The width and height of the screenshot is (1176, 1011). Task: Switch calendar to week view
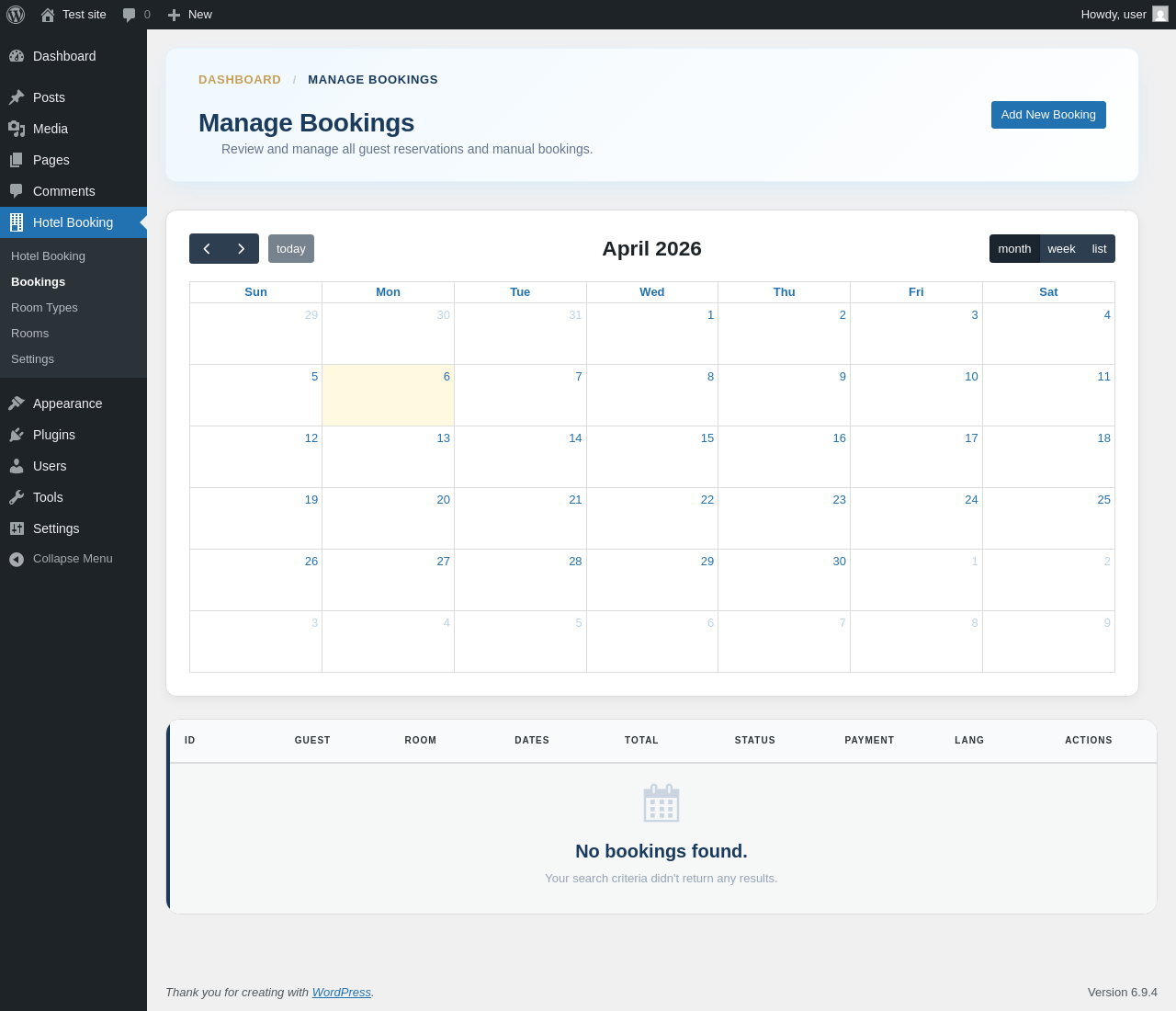[x=1061, y=249]
